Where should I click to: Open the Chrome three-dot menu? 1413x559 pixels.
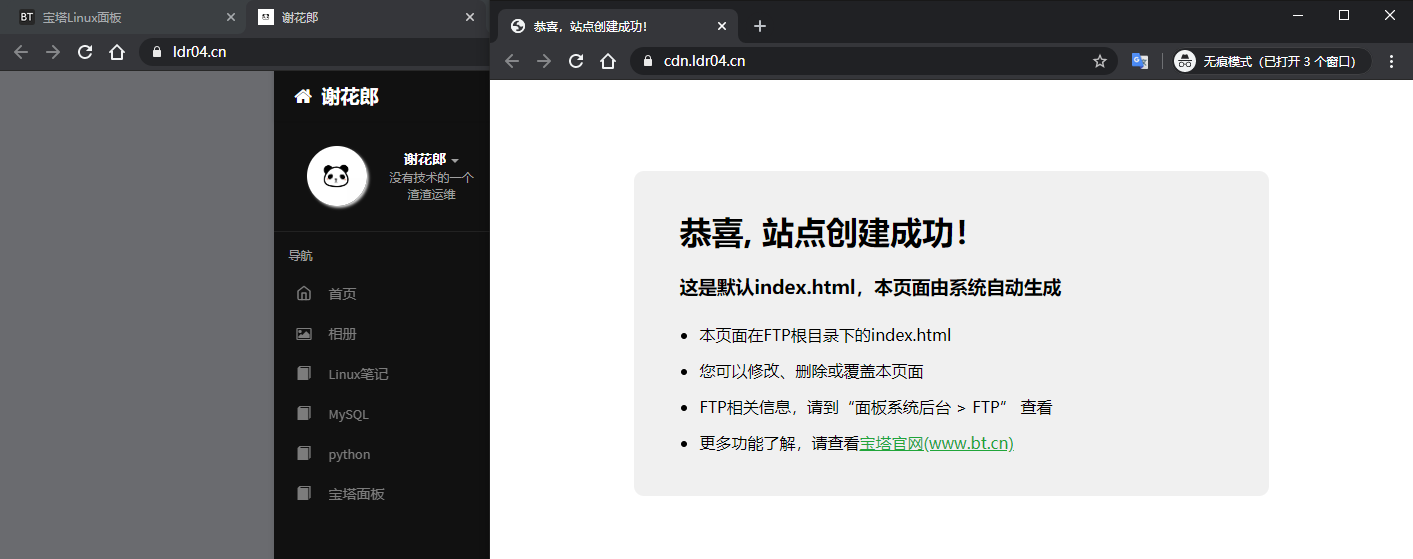pyautogui.click(x=1391, y=61)
